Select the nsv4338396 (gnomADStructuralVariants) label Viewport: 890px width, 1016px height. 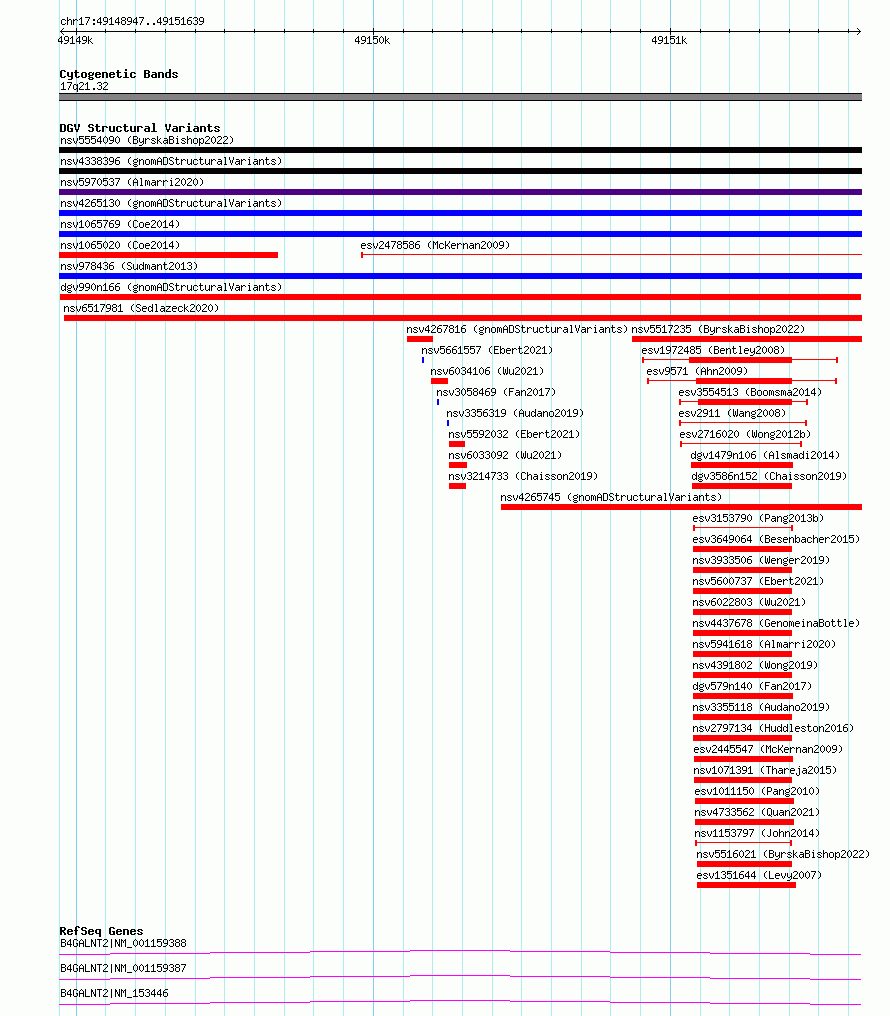pyautogui.click(x=171, y=161)
